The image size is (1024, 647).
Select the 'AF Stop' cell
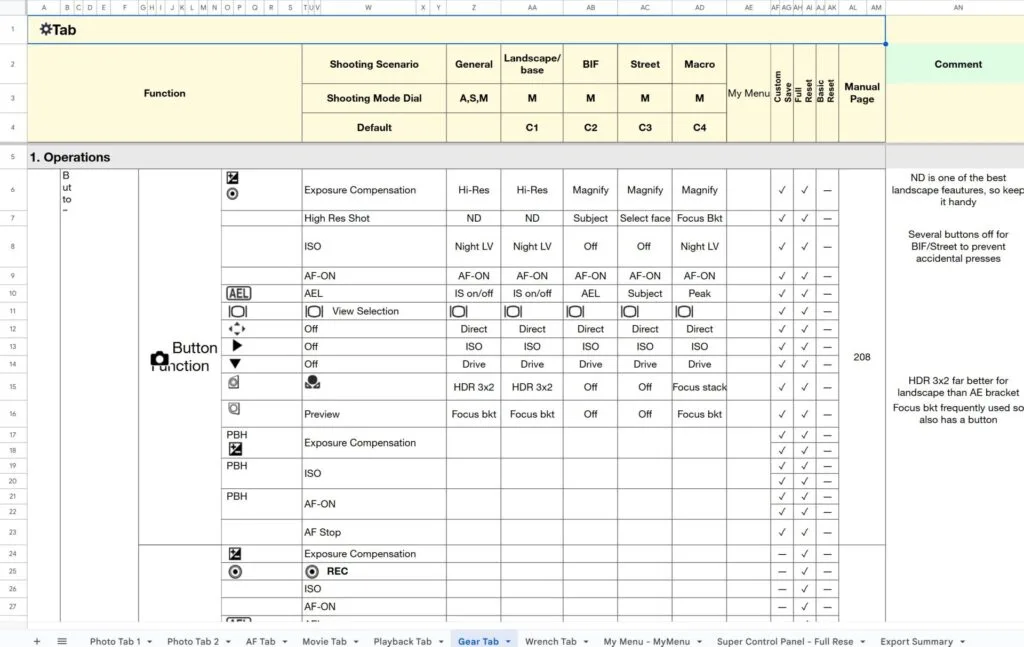click(374, 532)
